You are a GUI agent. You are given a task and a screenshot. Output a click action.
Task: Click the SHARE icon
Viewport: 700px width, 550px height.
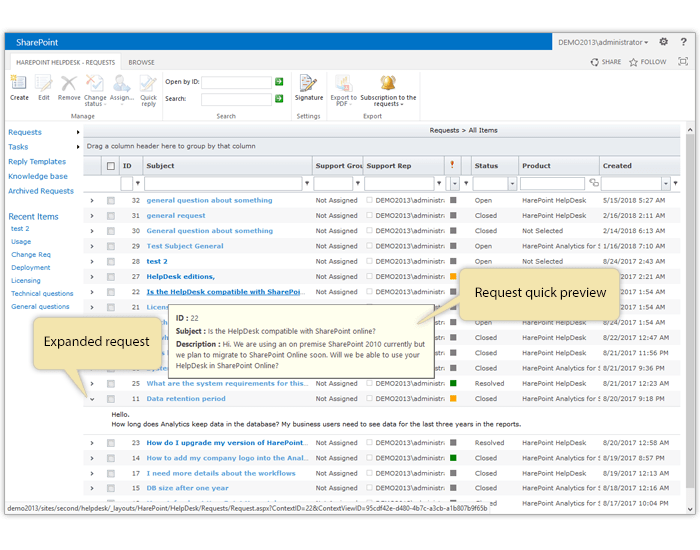point(595,62)
